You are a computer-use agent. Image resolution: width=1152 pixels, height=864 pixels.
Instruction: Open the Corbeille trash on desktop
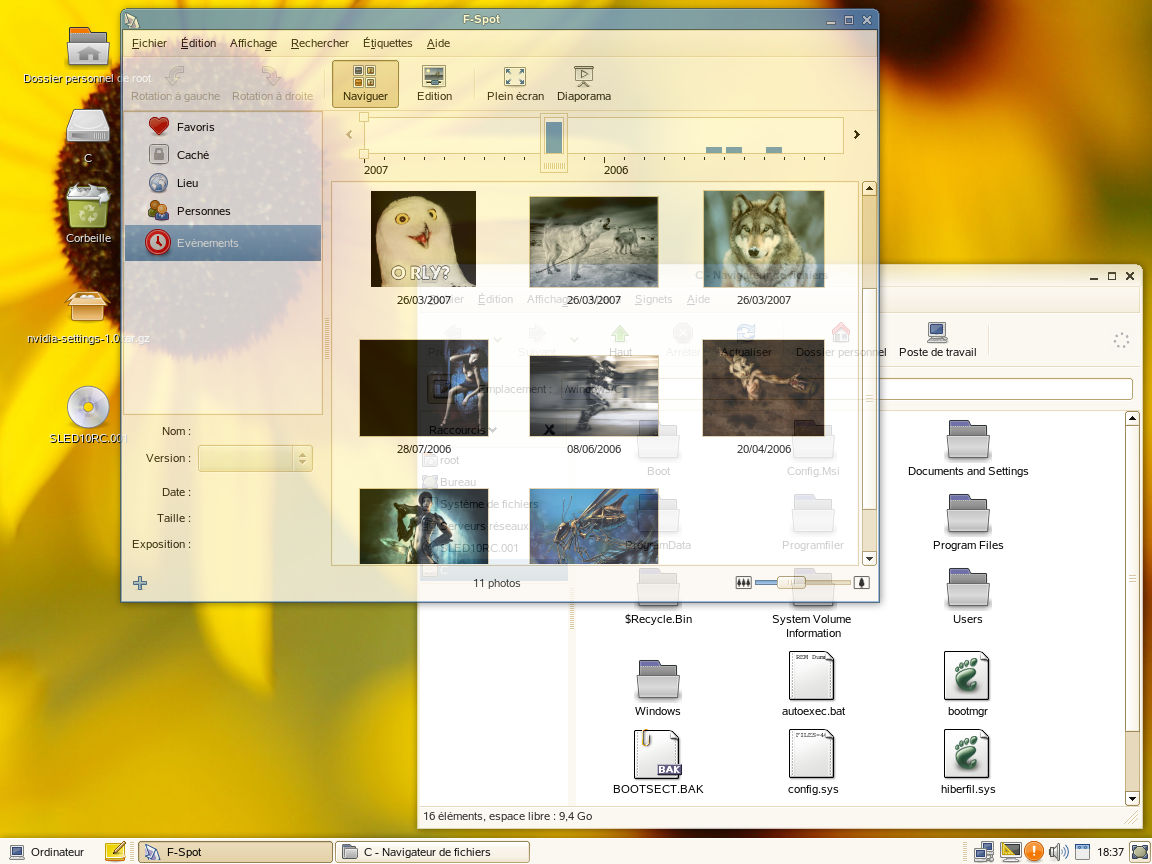tap(88, 213)
